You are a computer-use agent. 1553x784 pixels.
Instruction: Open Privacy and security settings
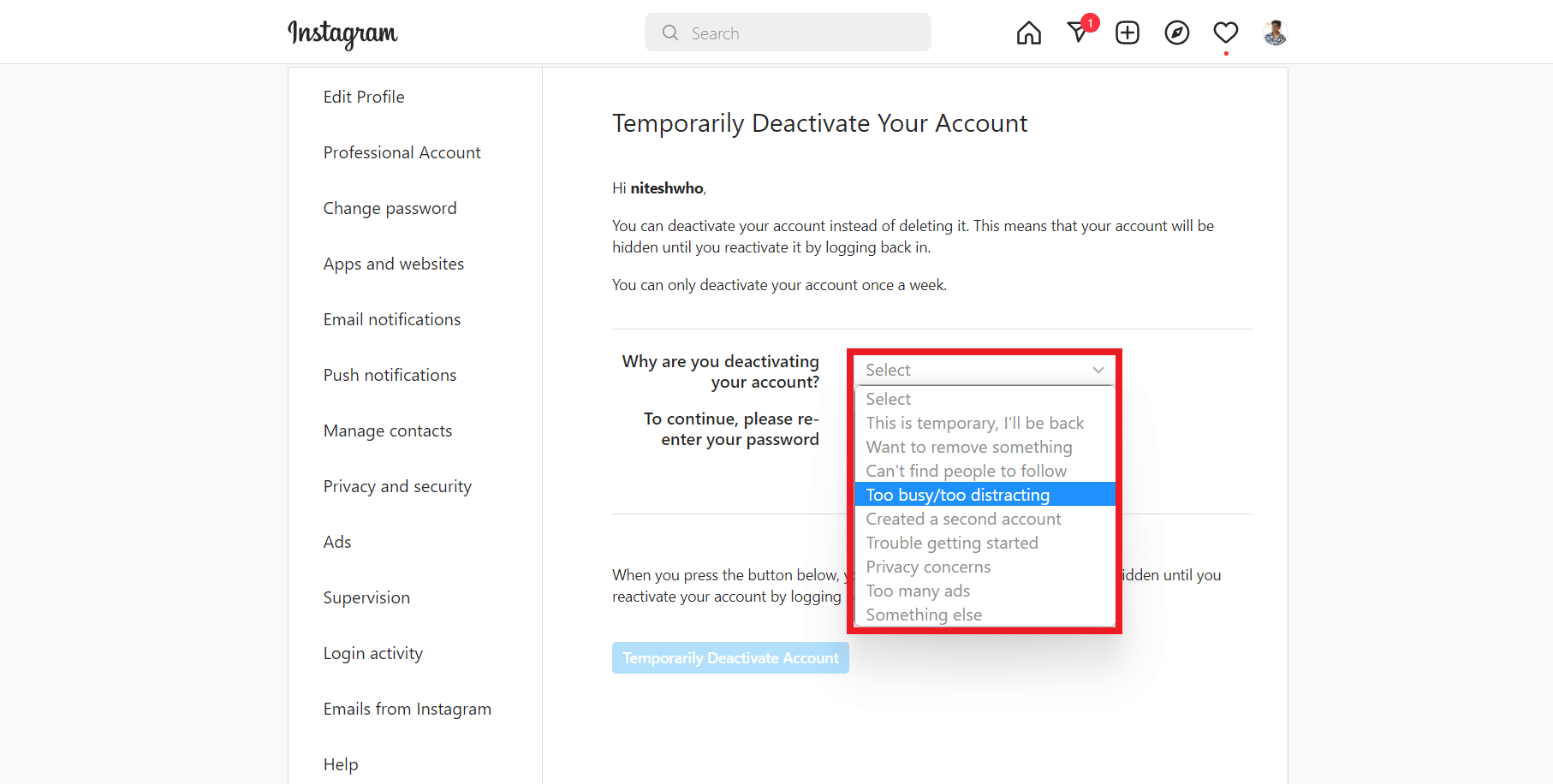(x=397, y=486)
